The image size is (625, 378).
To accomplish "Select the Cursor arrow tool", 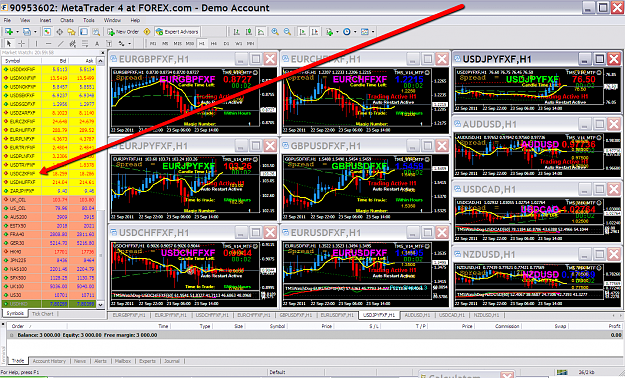I will tap(9, 43).
